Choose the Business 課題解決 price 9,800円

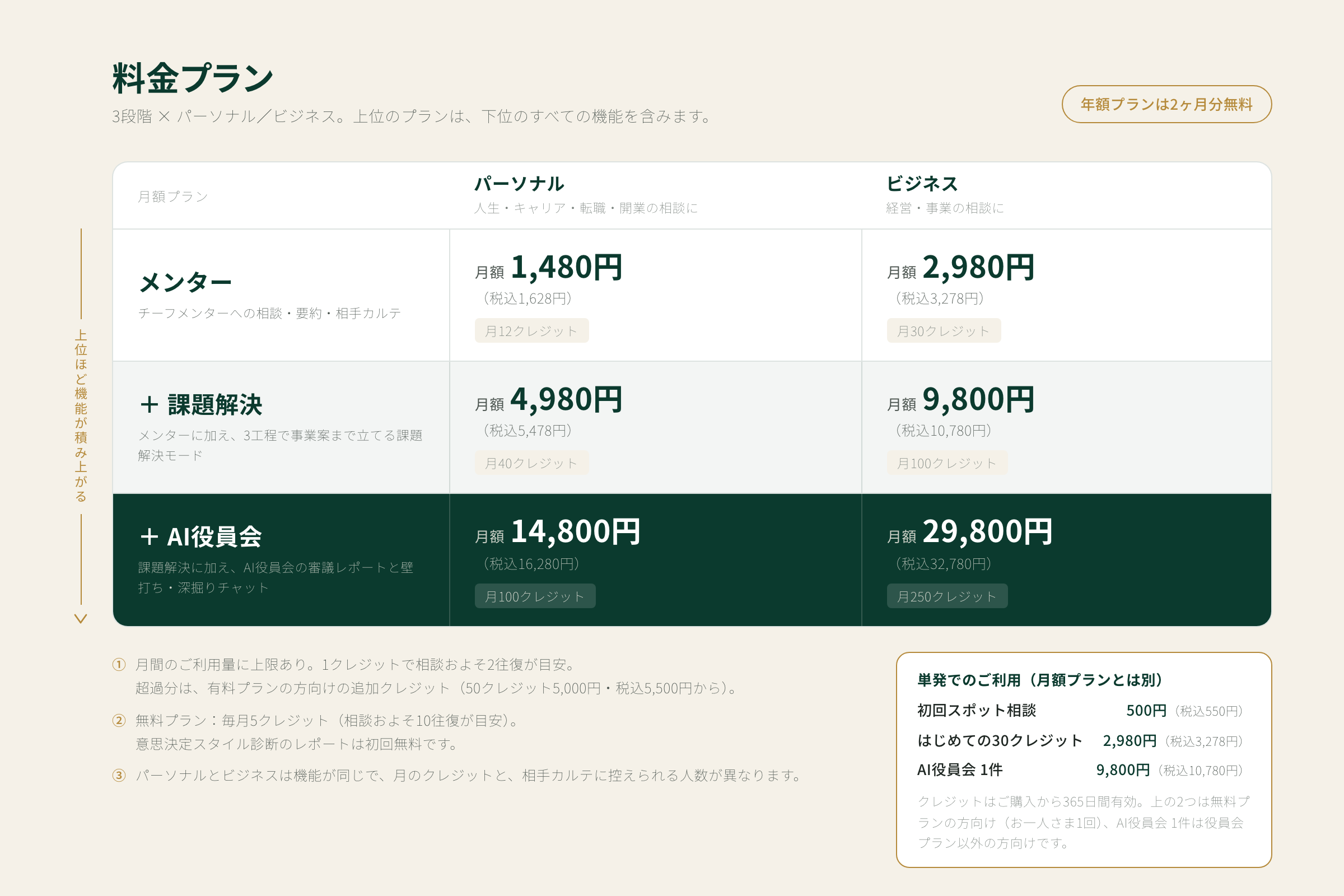[x=978, y=399]
